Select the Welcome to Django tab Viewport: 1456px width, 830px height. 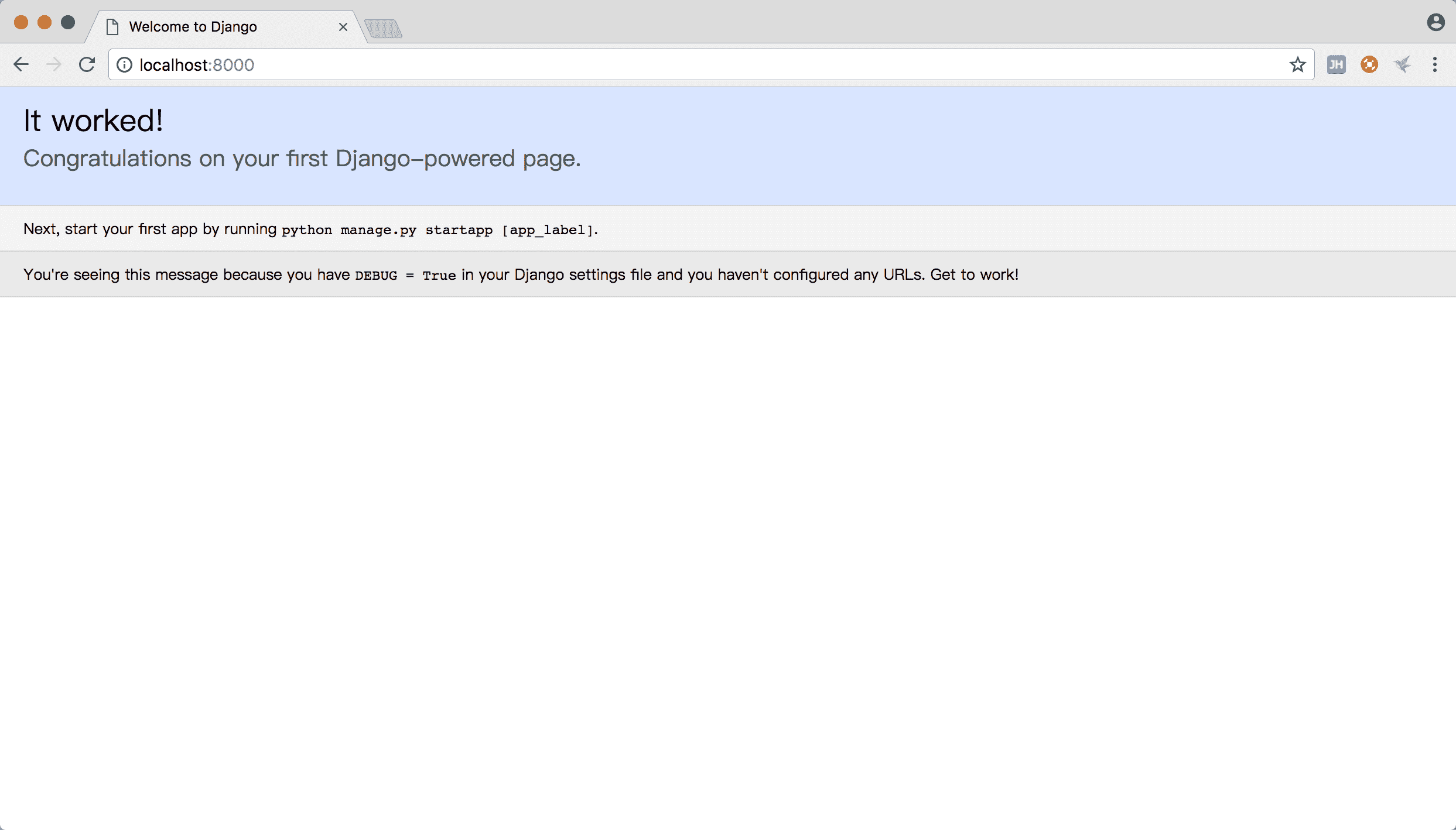click(225, 26)
